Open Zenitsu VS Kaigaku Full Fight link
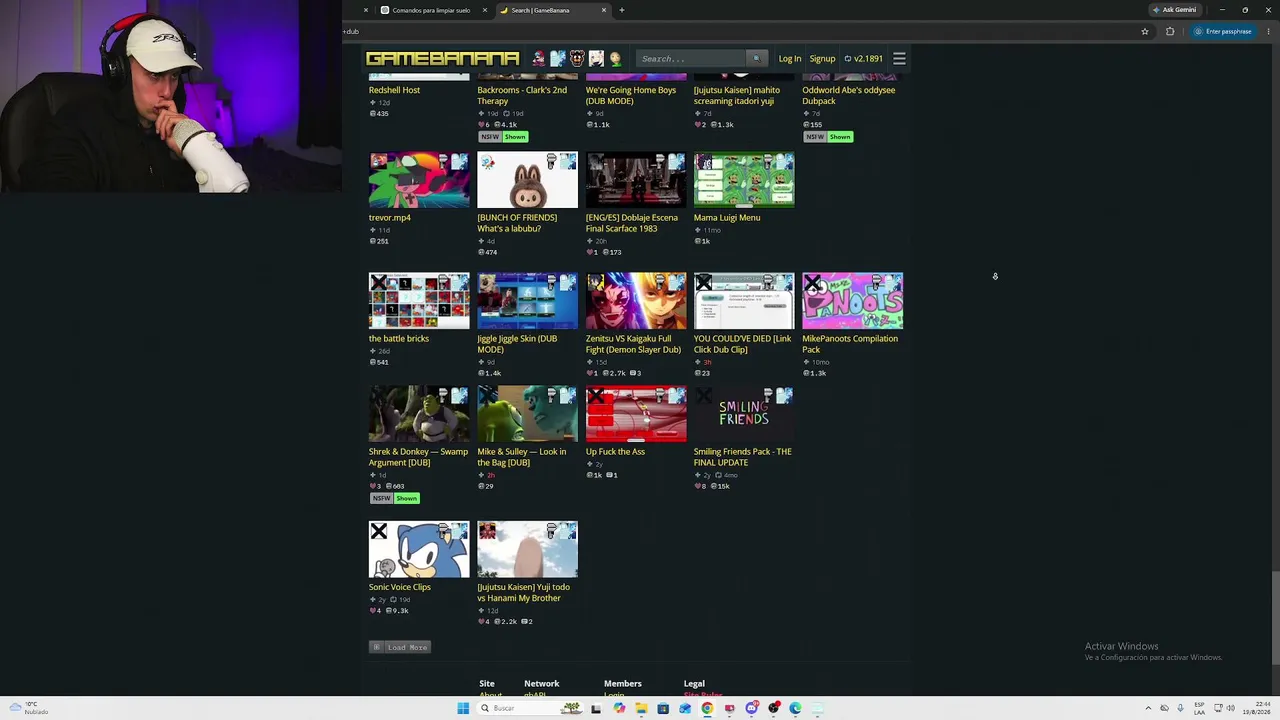Screen dimensions: 1280x720 tap(633, 344)
